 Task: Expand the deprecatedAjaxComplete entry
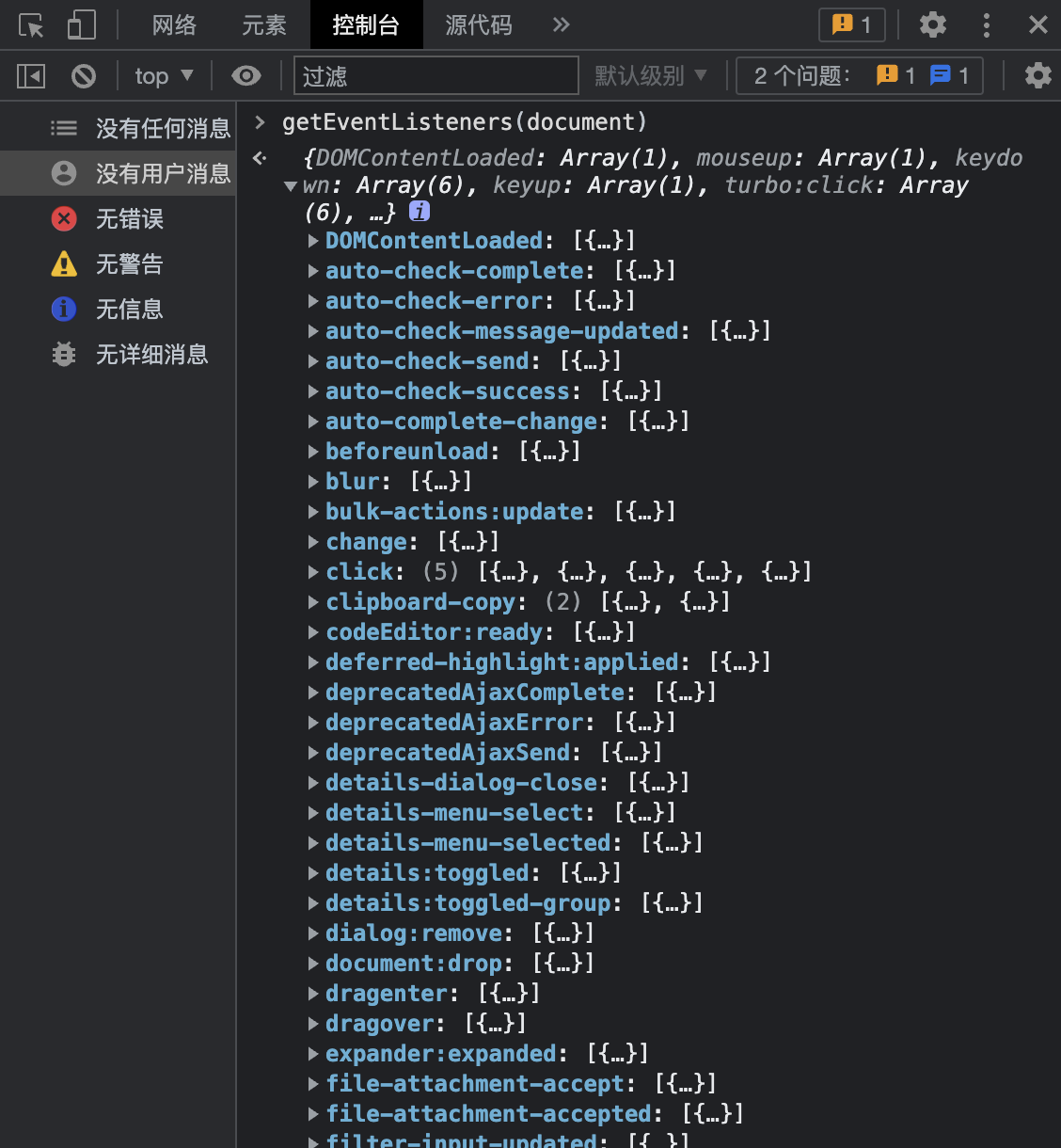(x=314, y=693)
